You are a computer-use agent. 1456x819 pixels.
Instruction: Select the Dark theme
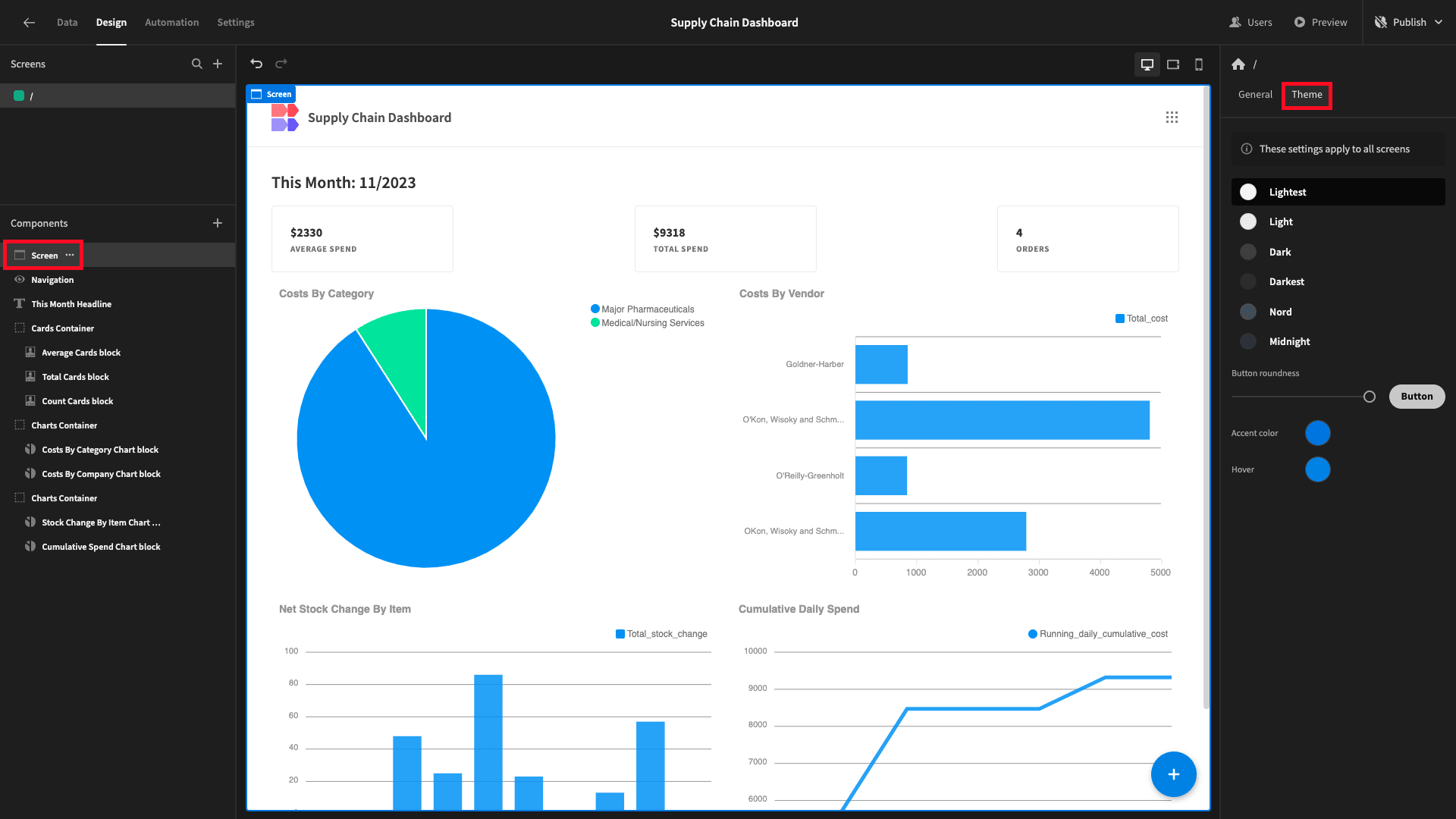pos(1338,252)
